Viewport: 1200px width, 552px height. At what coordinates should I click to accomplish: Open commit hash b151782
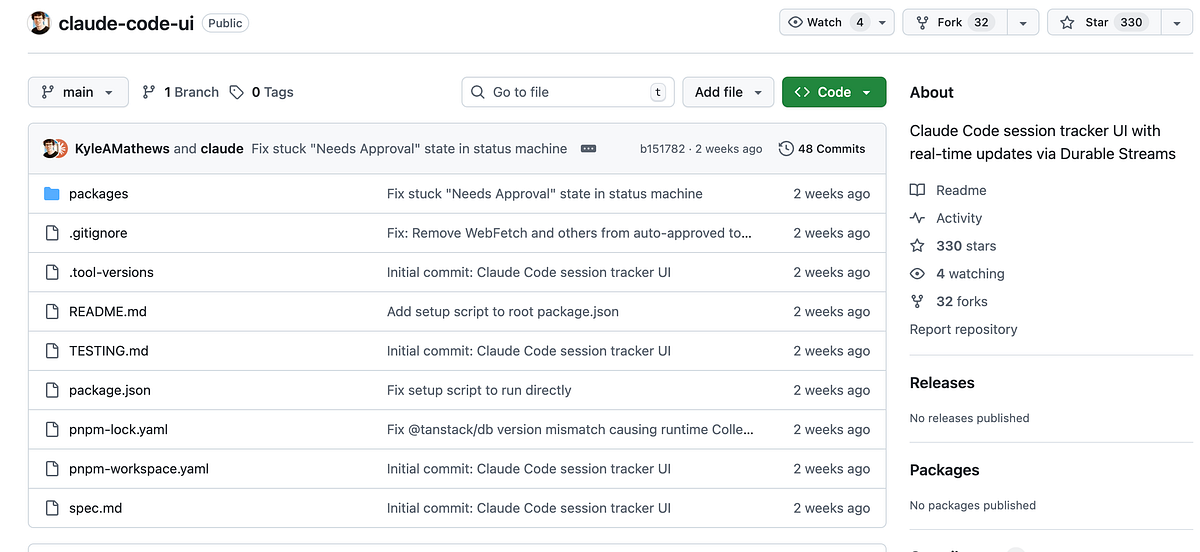pyautogui.click(x=663, y=148)
